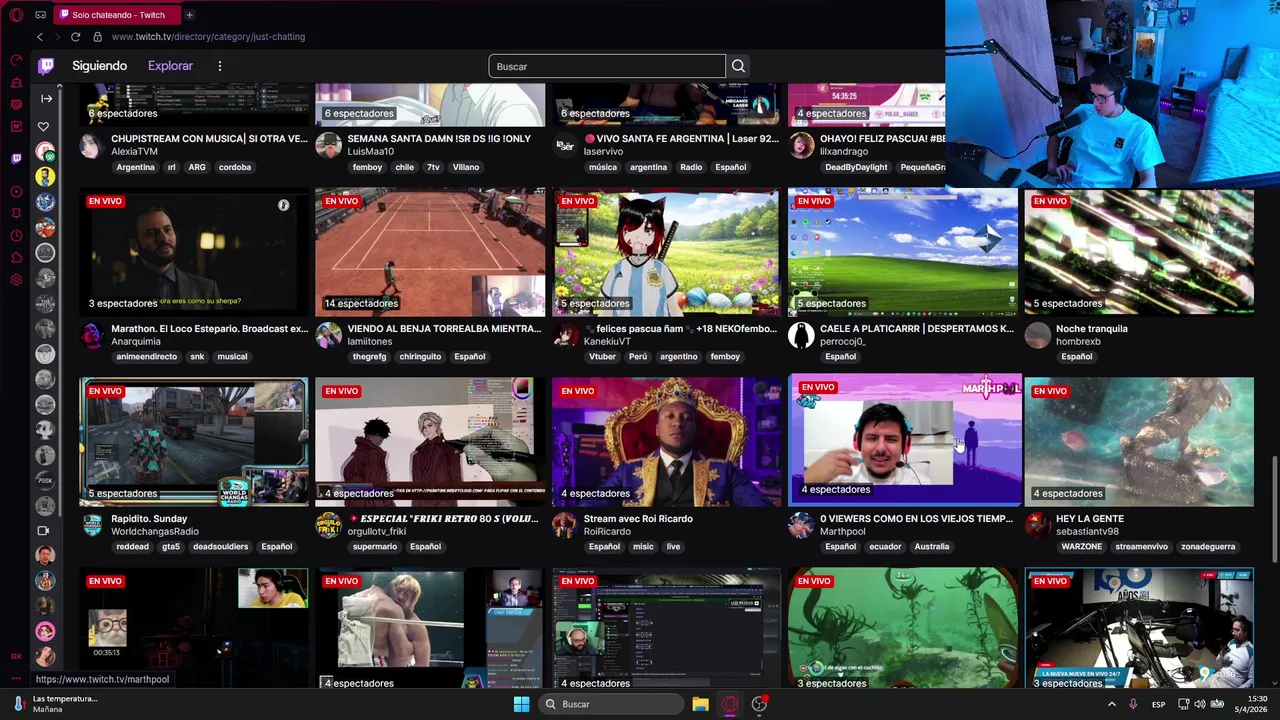
Task: Click the search magnifier button on Twitch
Action: click(738, 66)
